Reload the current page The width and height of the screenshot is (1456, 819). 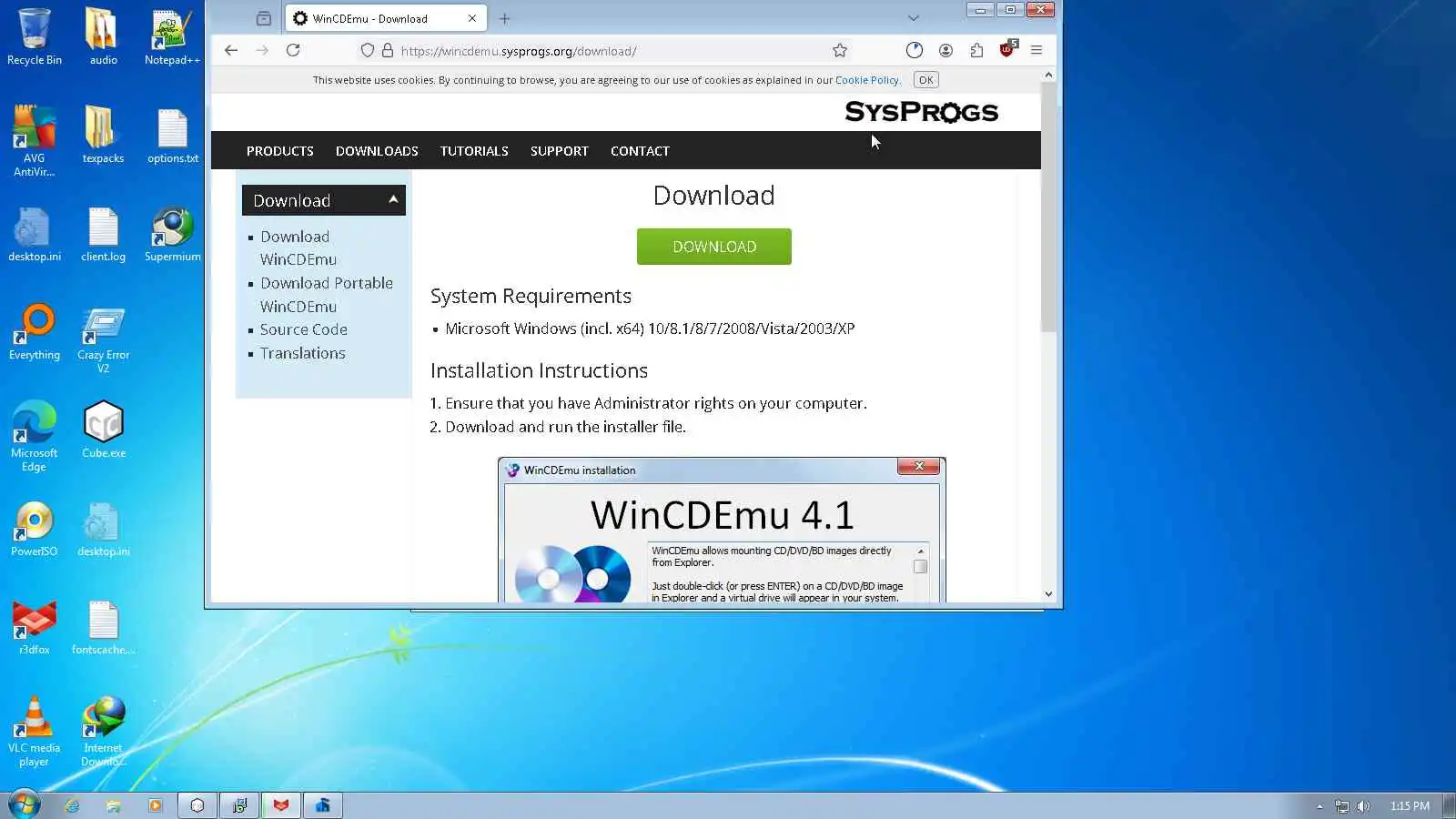pos(293,51)
